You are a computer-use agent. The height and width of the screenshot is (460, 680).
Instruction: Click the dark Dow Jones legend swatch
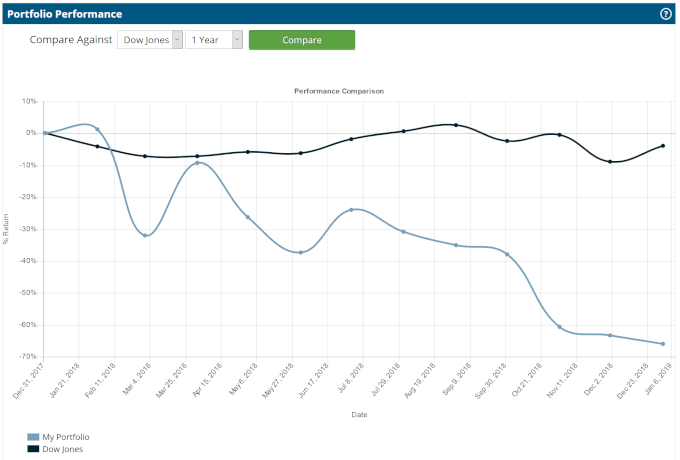coord(33,449)
